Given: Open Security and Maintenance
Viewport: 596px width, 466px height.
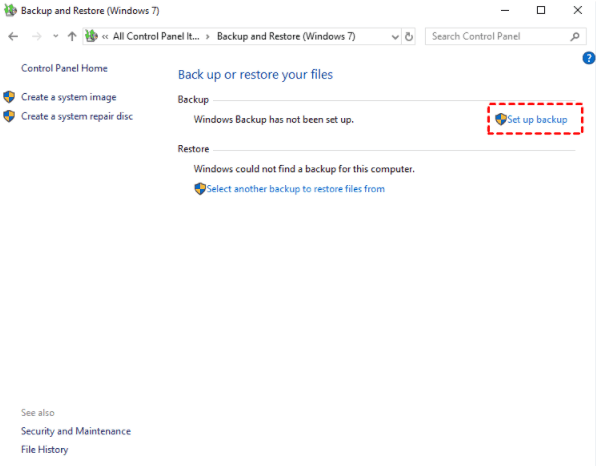Looking at the screenshot, I should pos(76,431).
